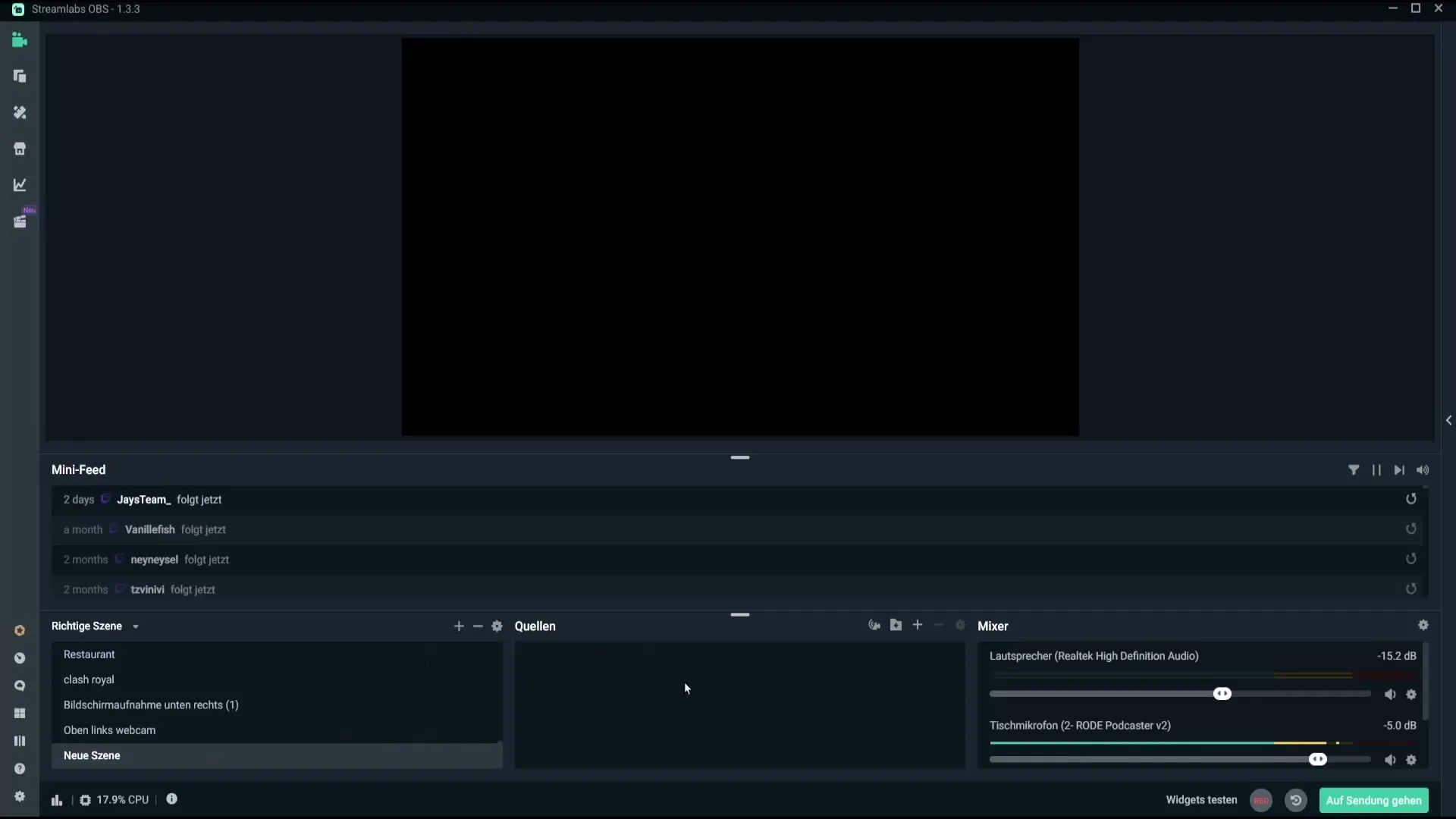Image resolution: width=1456 pixels, height=819 pixels.
Task: Click the sources folder icon
Action: [896, 625]
